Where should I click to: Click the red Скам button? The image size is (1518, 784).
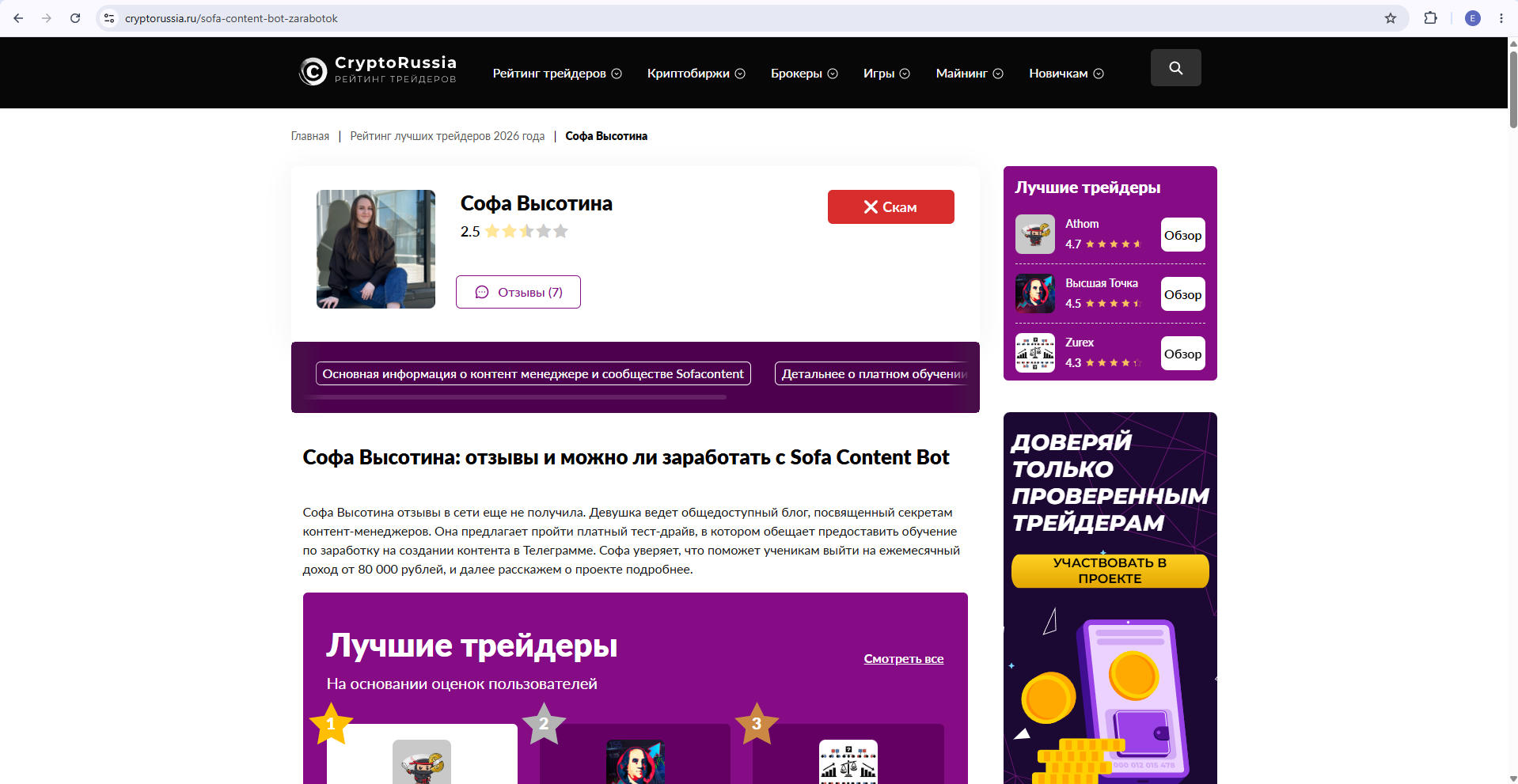tap(891, 206)
